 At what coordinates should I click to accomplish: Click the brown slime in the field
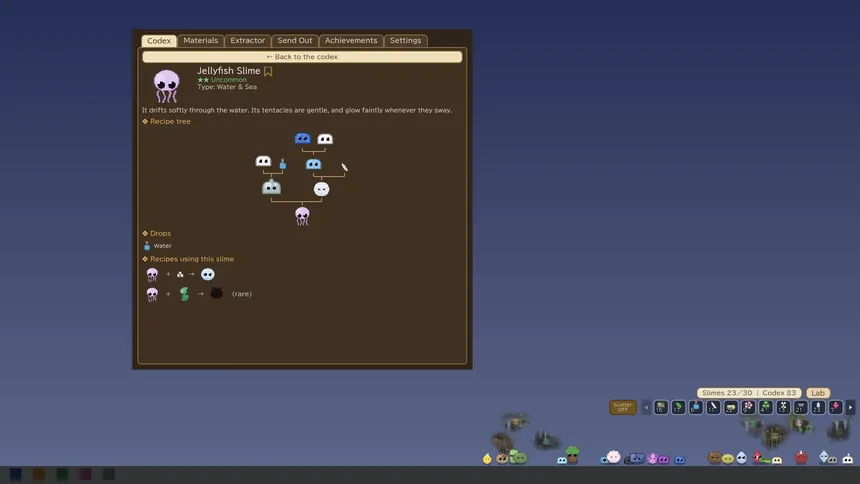(714, 457)
